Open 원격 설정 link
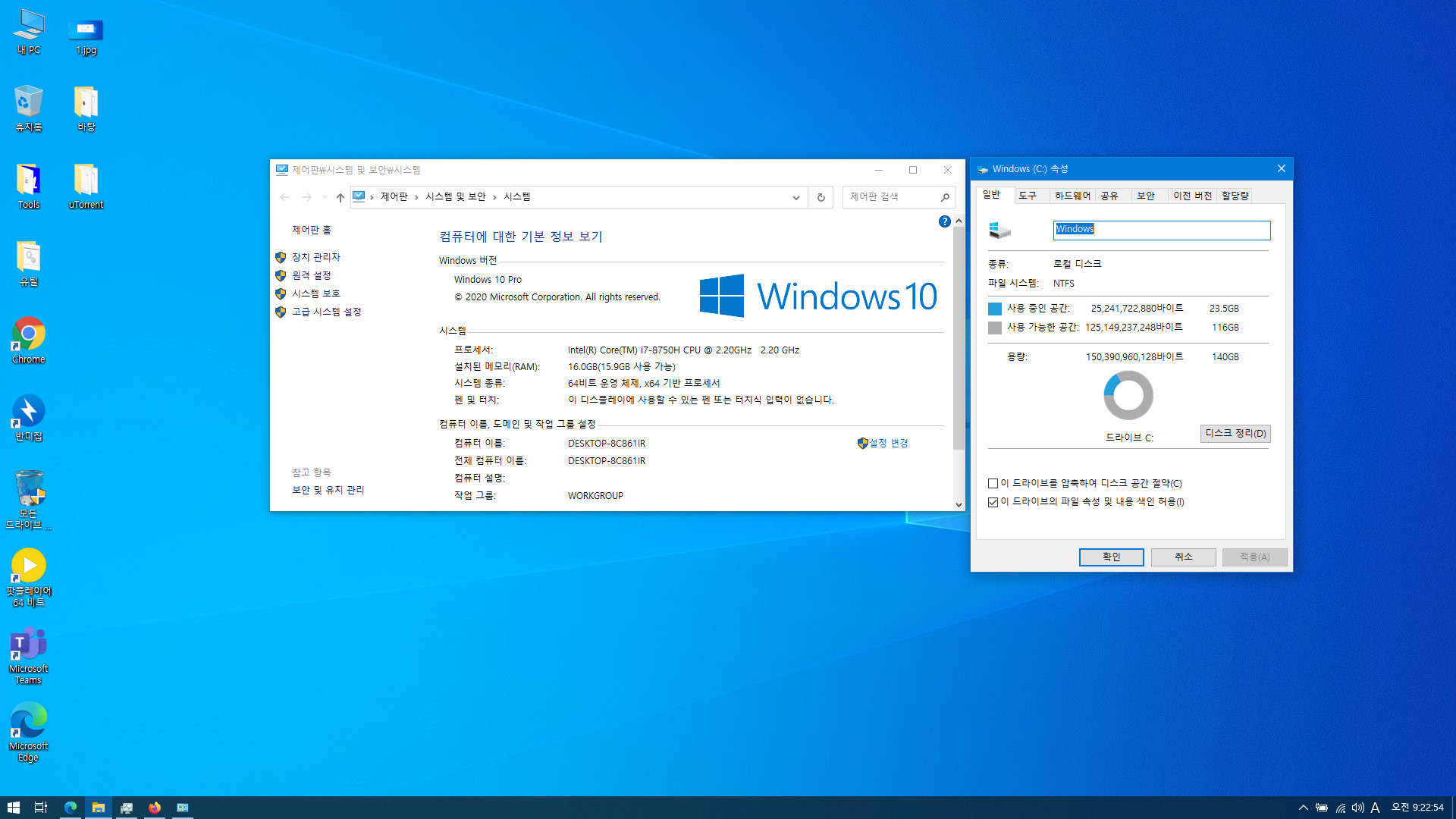The image size is (1456, 819). 311,276
